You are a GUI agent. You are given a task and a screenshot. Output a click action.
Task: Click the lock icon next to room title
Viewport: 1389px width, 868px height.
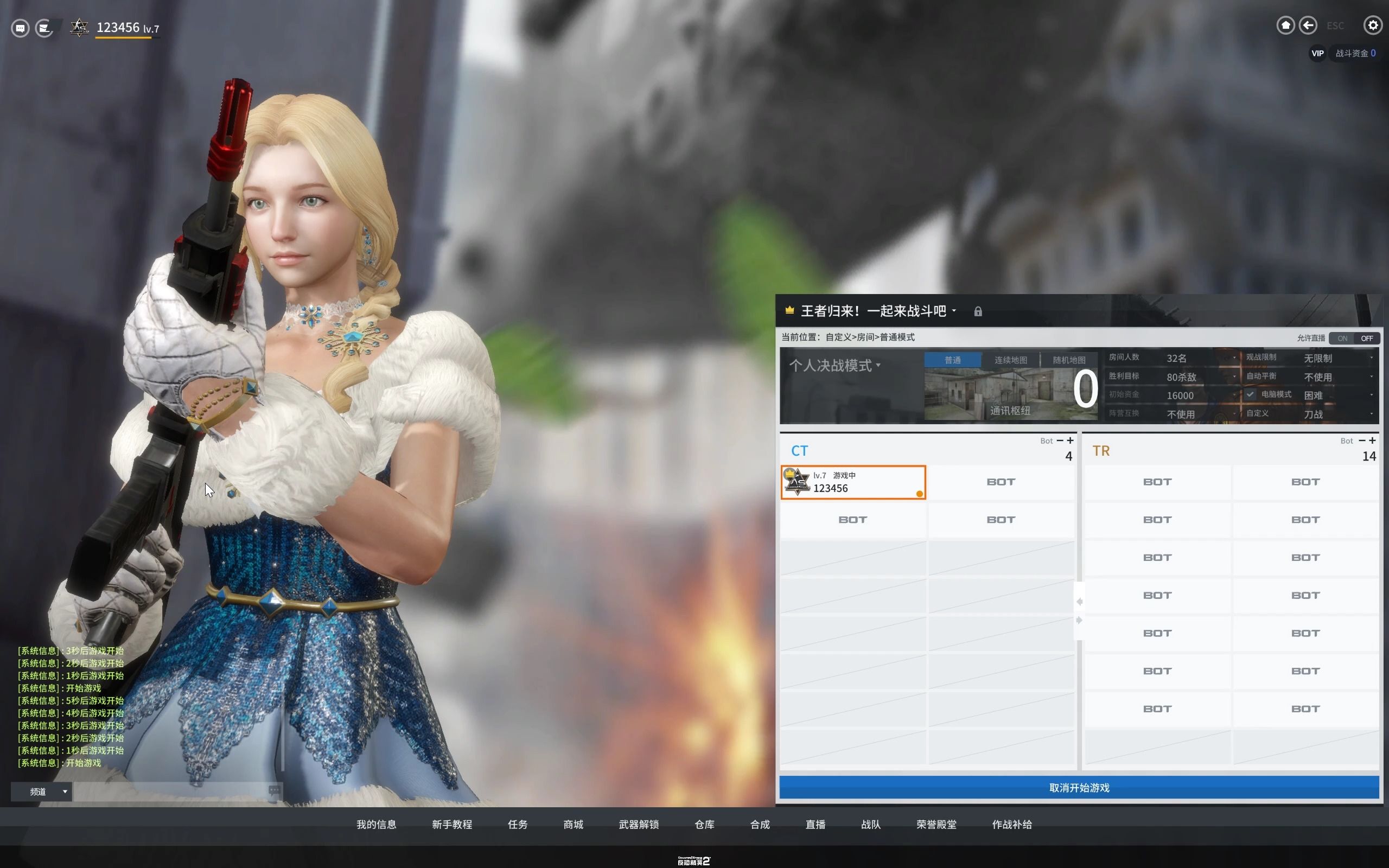[x=979, y=310]
